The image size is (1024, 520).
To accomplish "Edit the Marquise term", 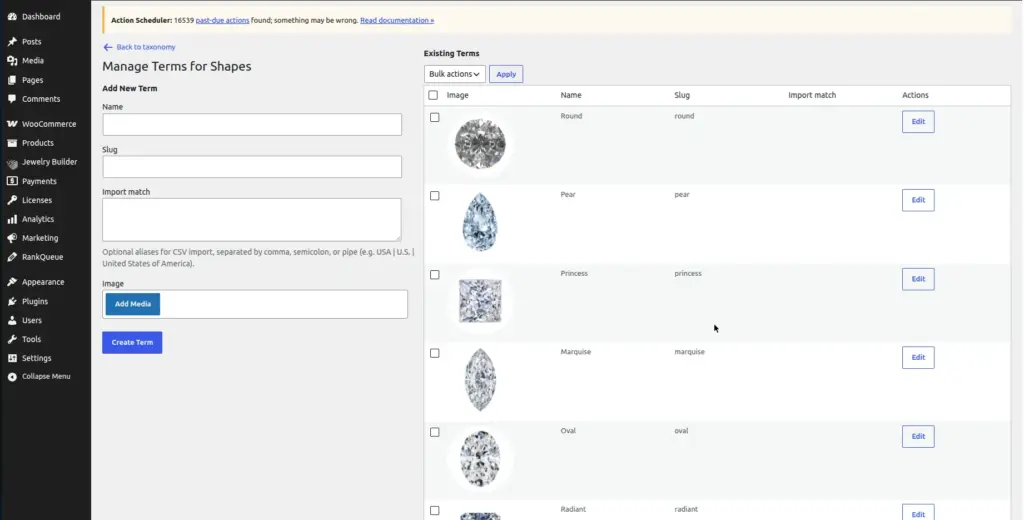I will [x=918, y=357].
